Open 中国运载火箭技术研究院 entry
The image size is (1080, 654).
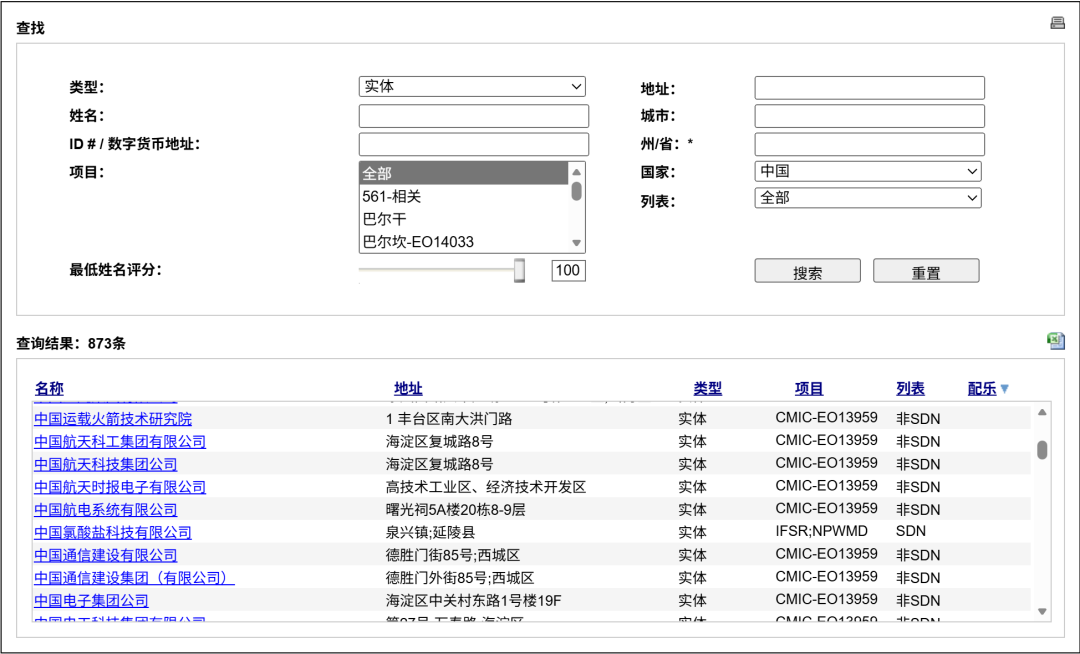pos(113,419)
